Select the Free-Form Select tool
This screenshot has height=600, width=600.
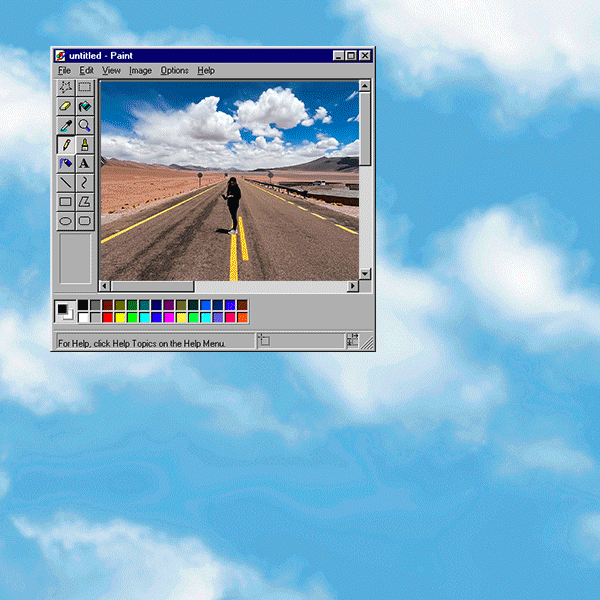[65, 88]
